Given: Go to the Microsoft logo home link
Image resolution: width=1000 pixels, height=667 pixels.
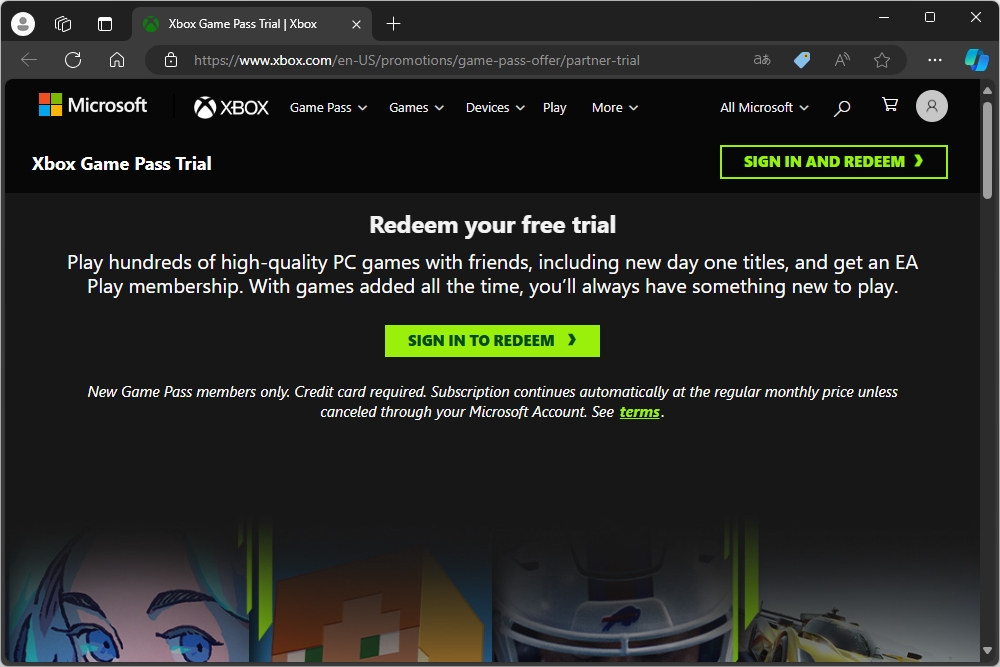Looking at the screenshot, I should pyautogui.click(x=93, y=105).
